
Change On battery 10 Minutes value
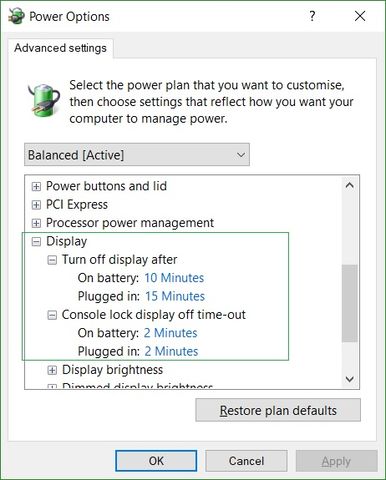coord(174,278)
